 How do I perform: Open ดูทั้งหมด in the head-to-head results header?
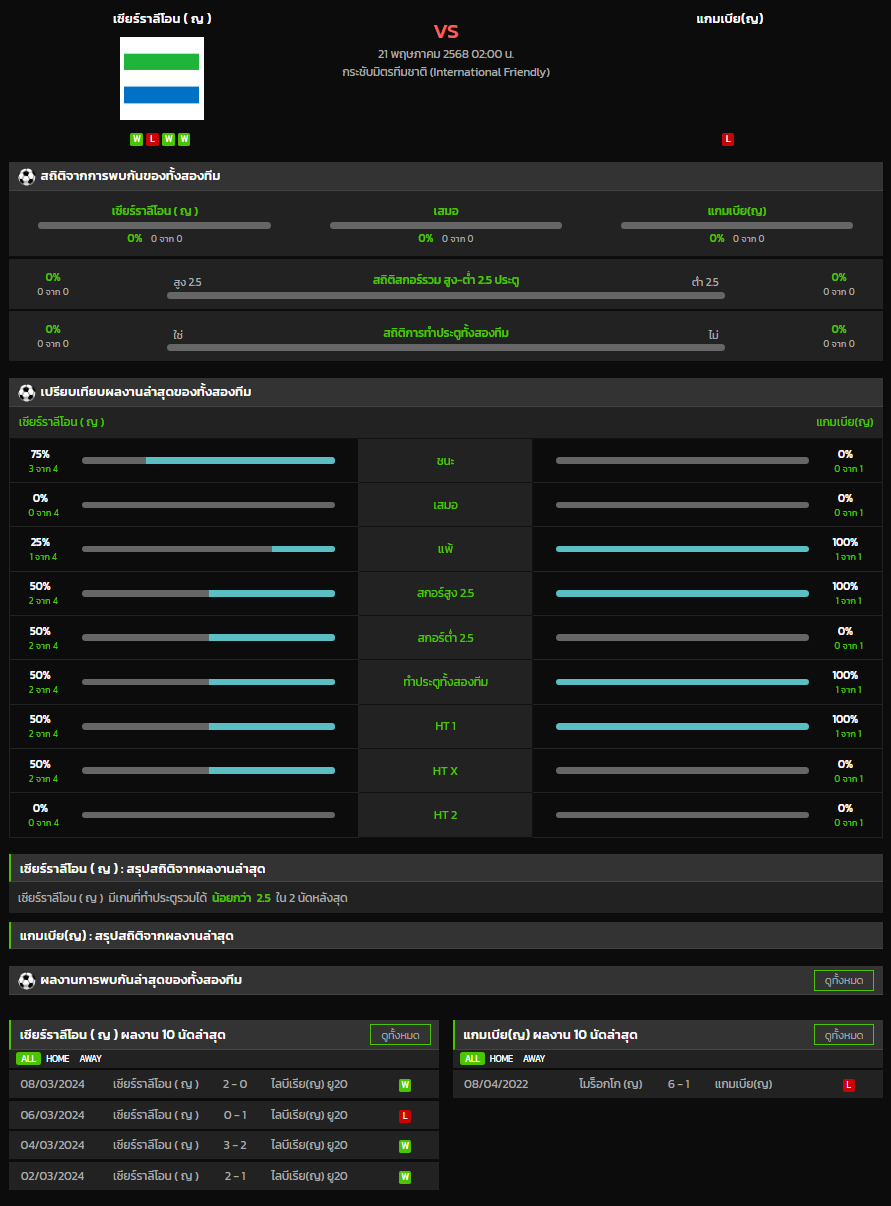click(844, 980)
